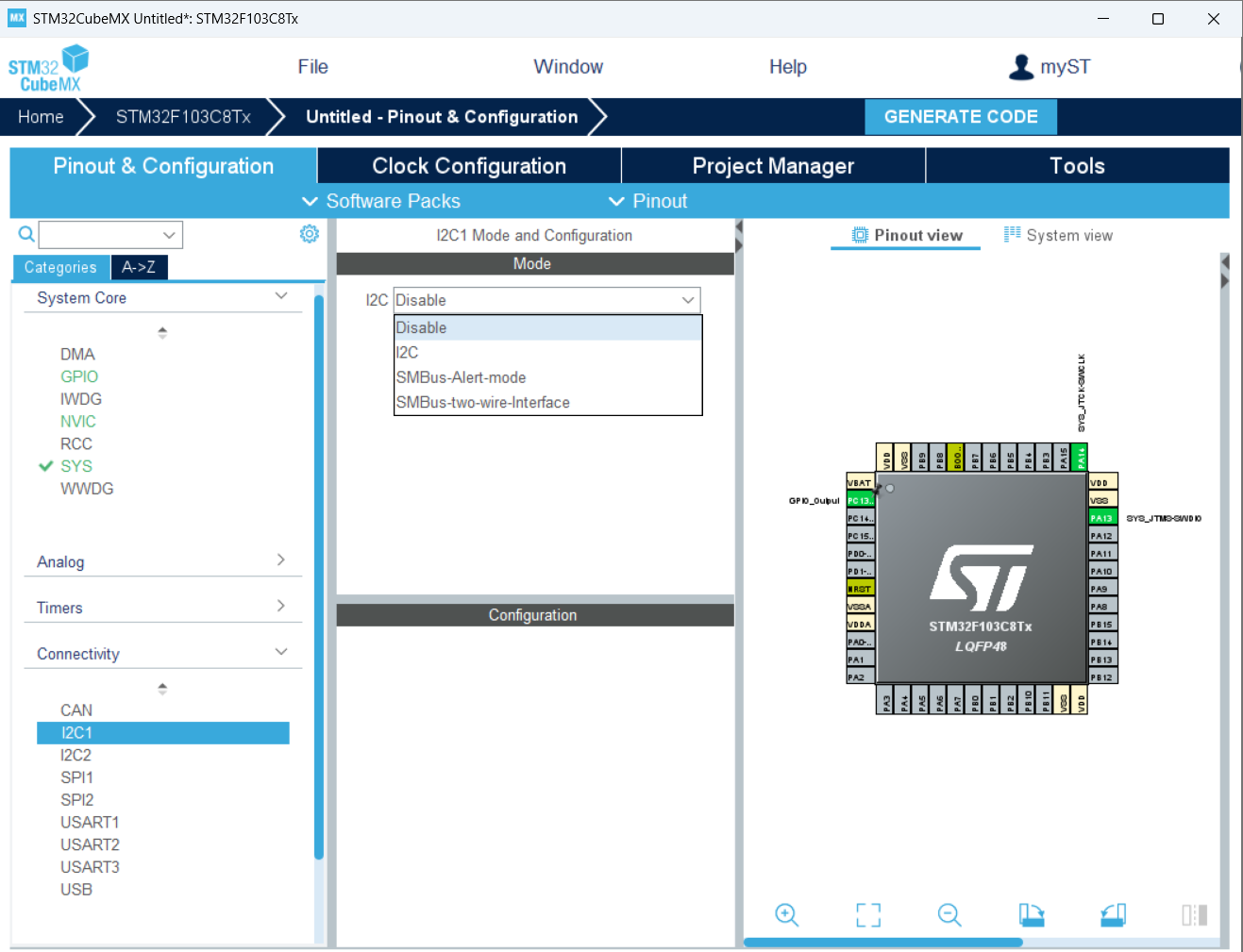Viewport: 1243px width, 952px height.
Task: Open the search box dropdown
Action: pyautogui.click(x=169, y=235)
